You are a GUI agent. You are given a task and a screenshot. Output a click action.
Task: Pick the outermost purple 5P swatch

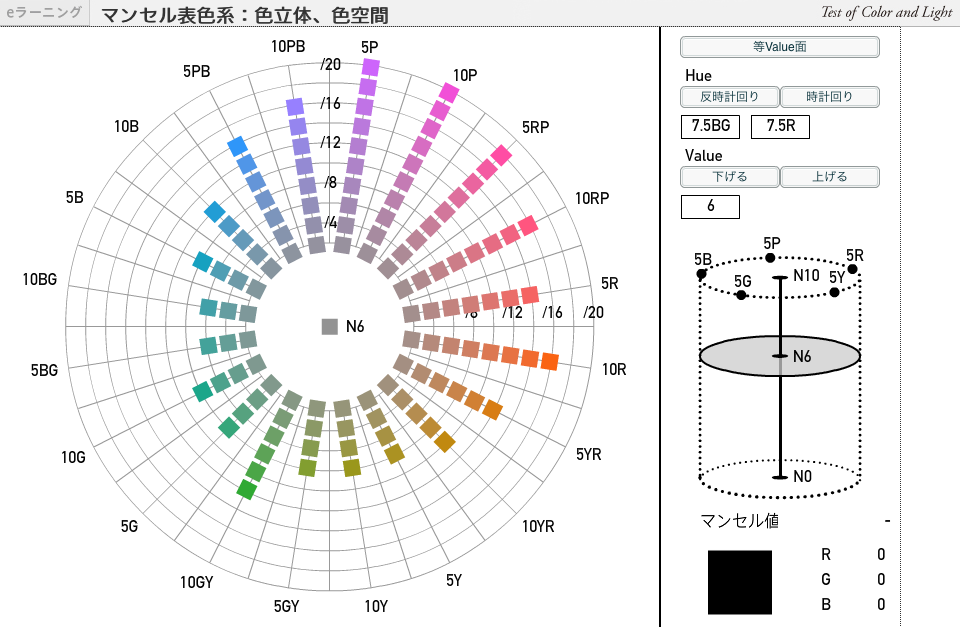370,67
